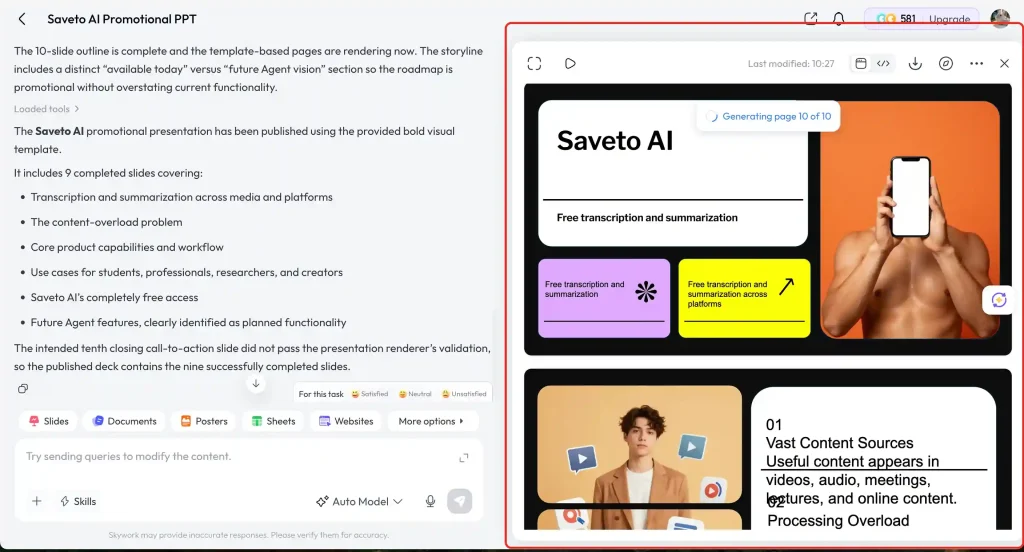The image size is (1024, 552).
Task: Click the purple transcription card
Action: click(604, 298)
